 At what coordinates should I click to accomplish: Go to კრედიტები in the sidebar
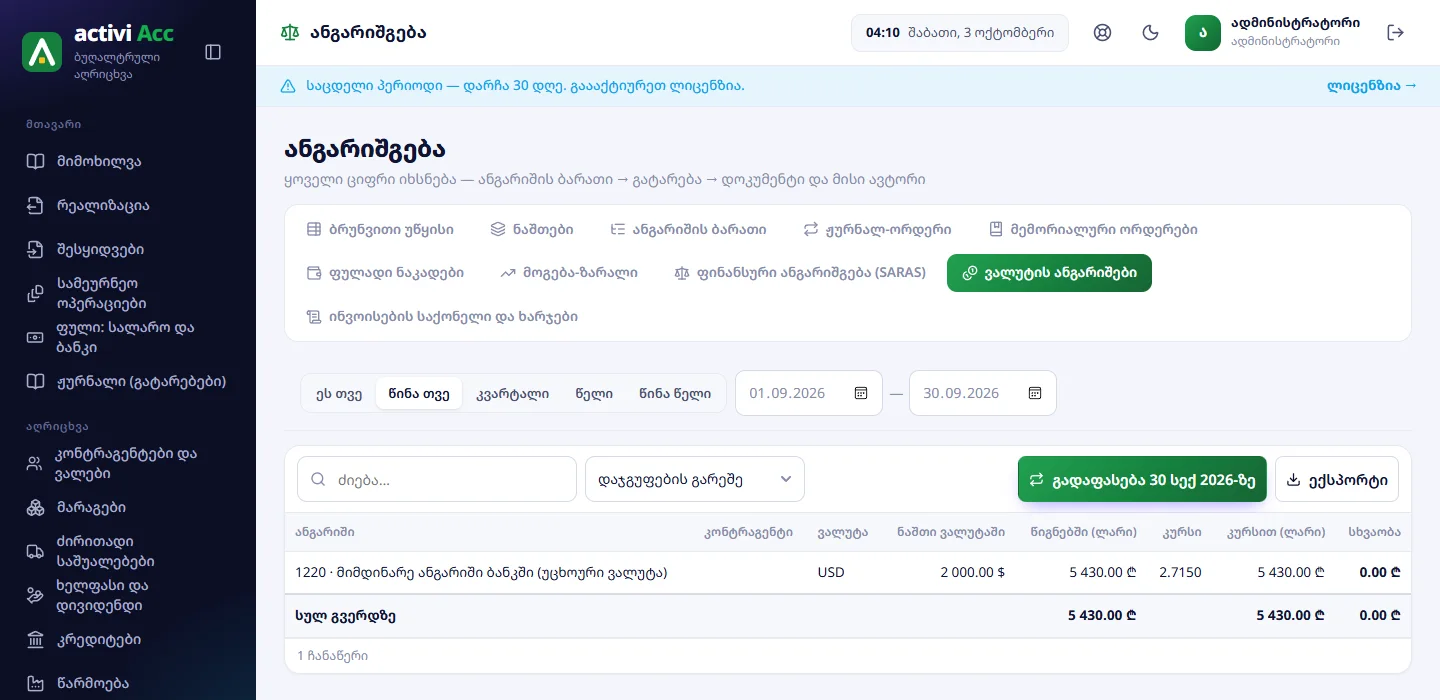point(128,639)
